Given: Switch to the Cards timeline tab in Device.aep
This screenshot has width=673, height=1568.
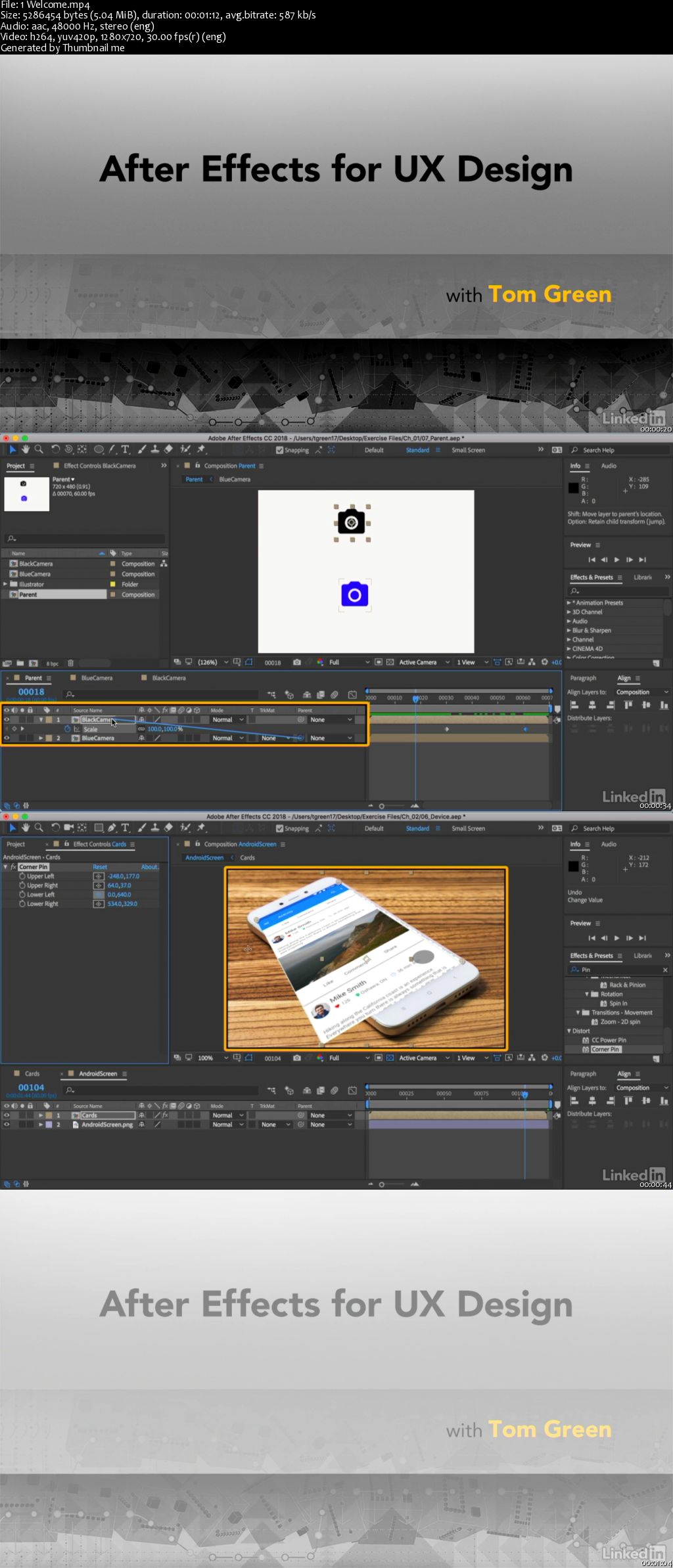Looking at the screenshot, I should click(32, 1074).
